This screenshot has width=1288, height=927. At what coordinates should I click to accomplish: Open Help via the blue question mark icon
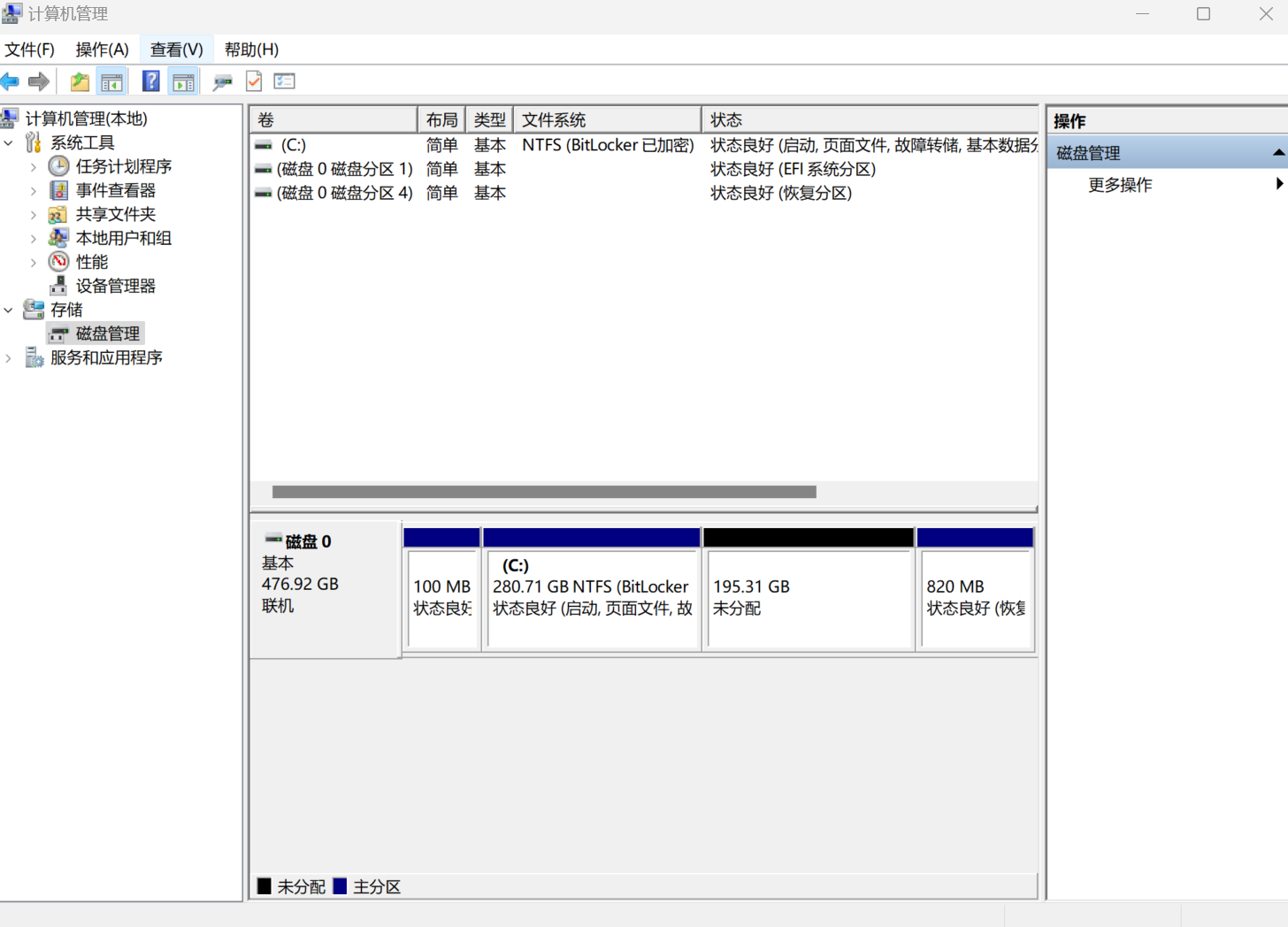(x=151, y=81)
